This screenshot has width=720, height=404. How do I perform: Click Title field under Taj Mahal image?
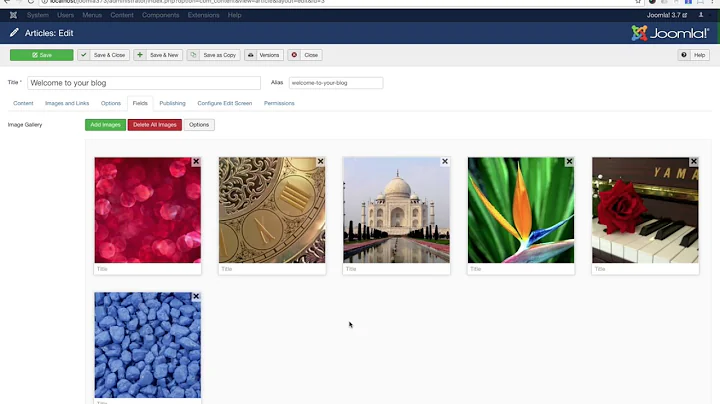tap(396, 269)
